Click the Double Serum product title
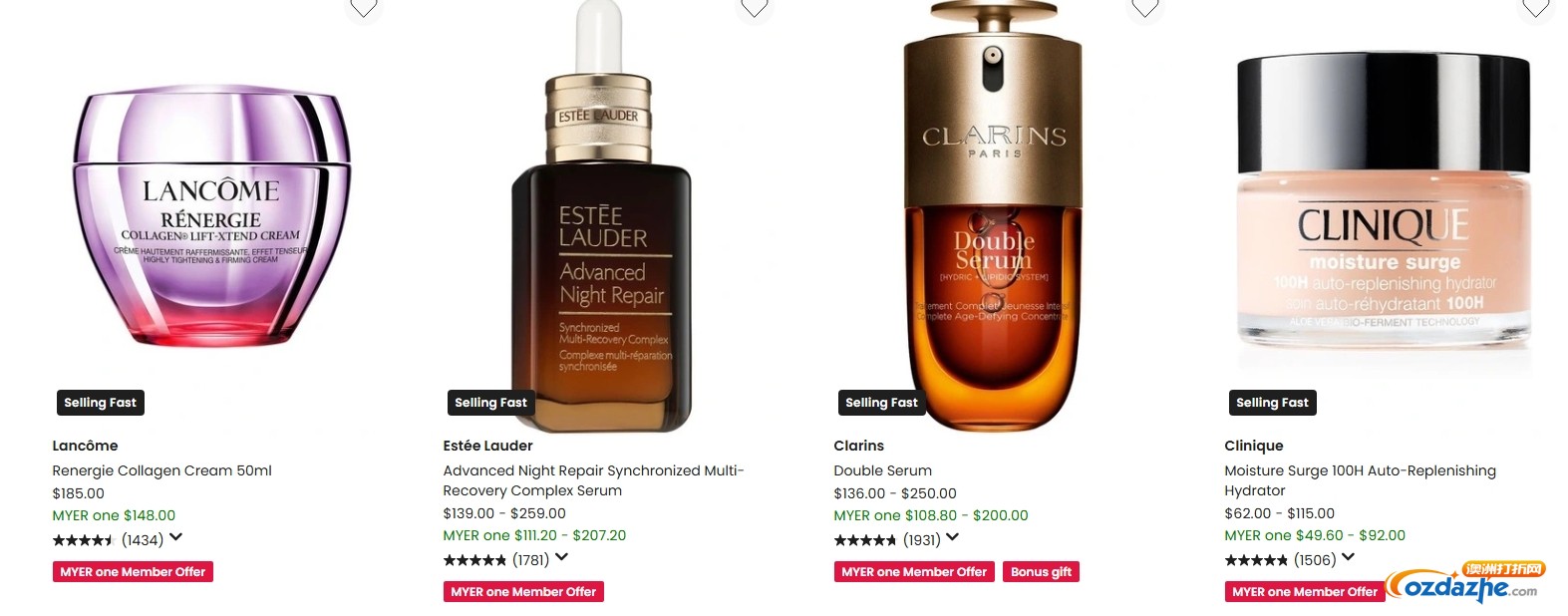Screen dimensions: 1568x616 [882, 470]
